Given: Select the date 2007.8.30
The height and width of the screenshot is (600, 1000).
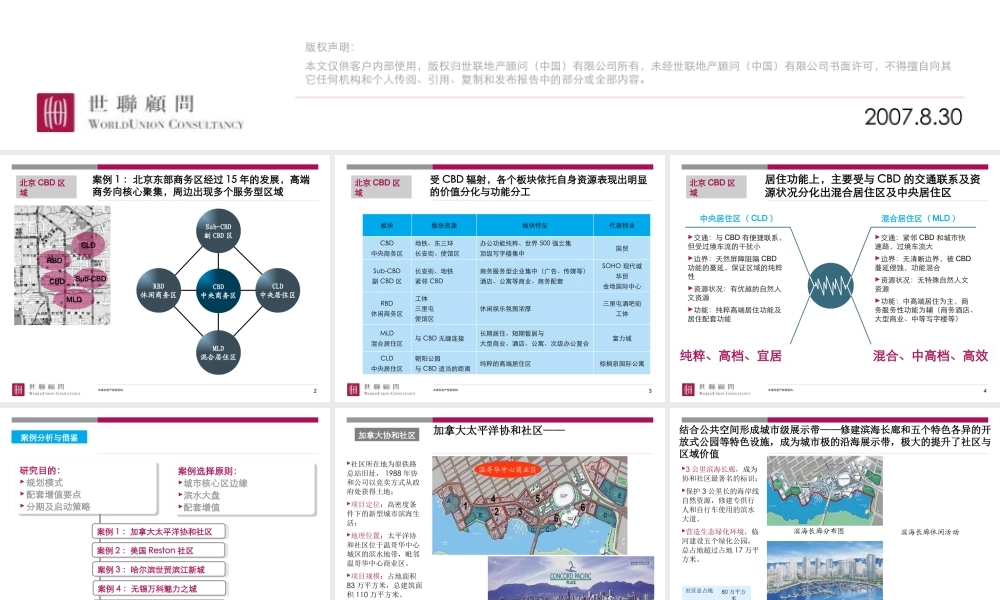Looking at the screenshot, I should (913, 117).
